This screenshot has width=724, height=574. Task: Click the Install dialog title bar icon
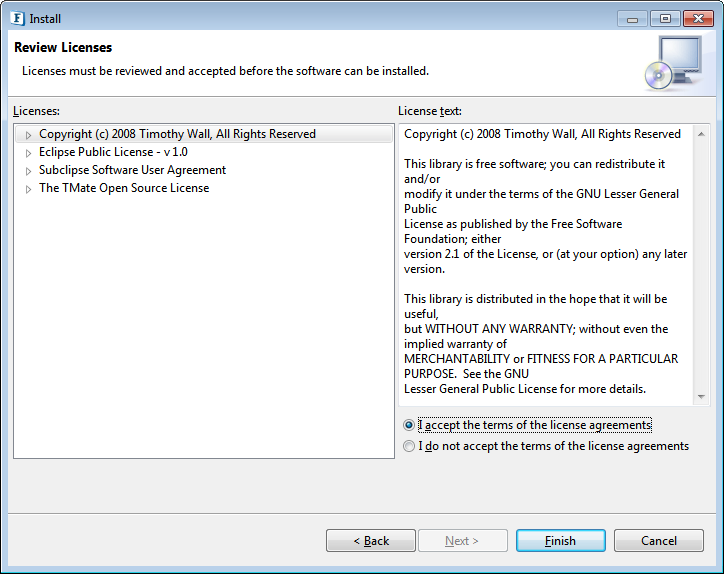pos(17,18)
